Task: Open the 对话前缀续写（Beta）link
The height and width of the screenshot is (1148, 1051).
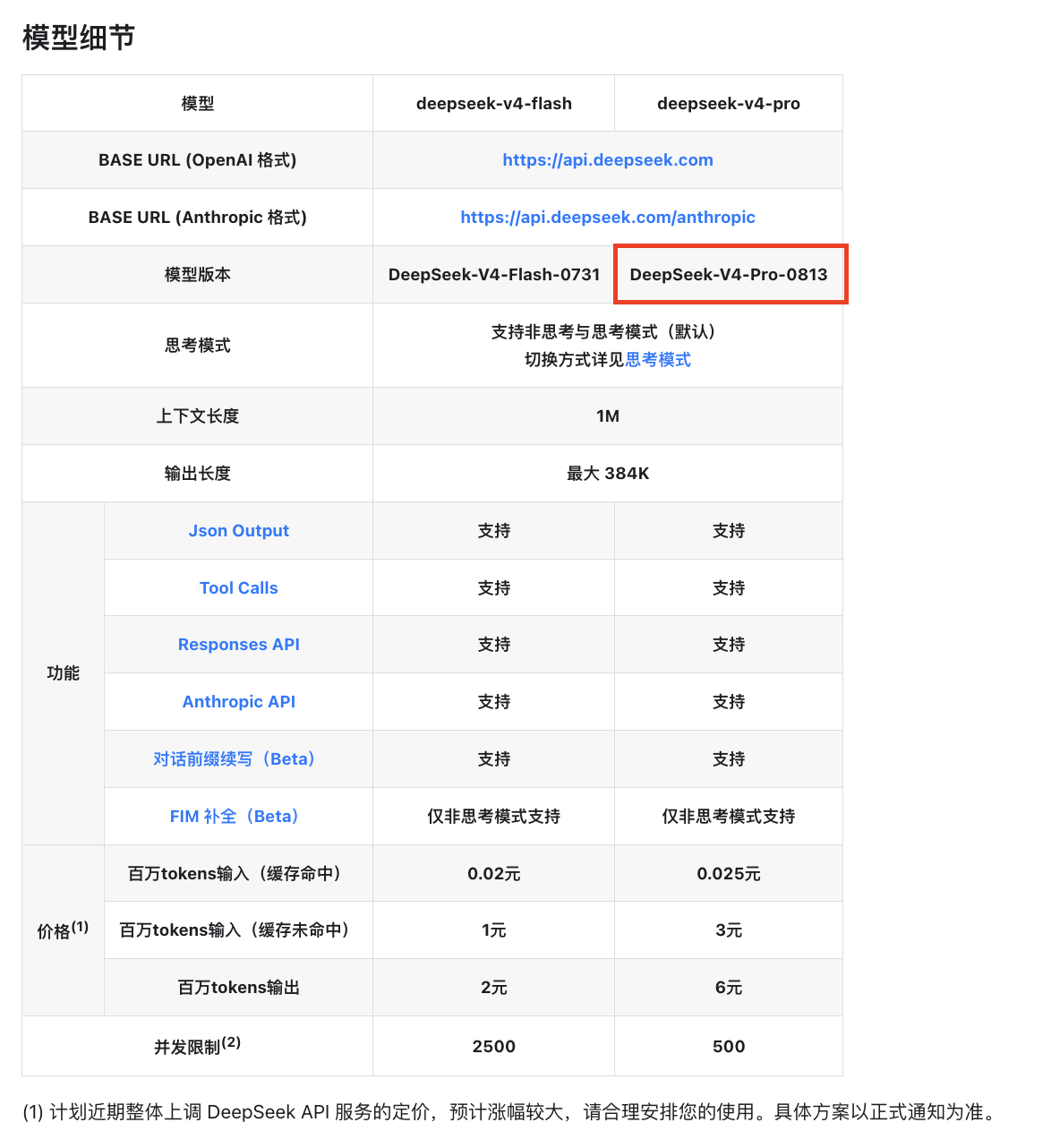Action: tap(234, 759)
